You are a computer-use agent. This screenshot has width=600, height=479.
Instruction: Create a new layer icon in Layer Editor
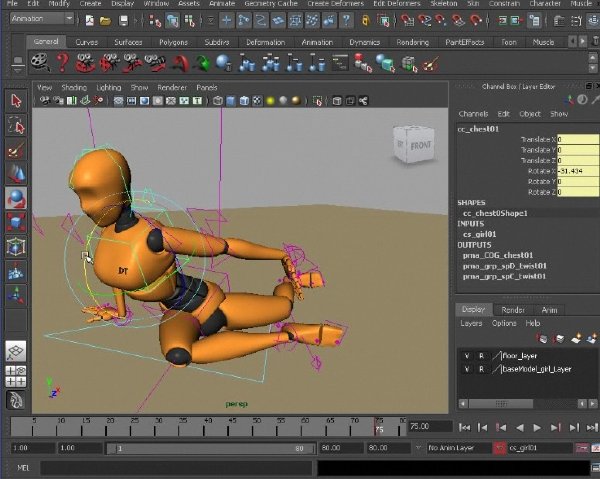coord(577,338)
